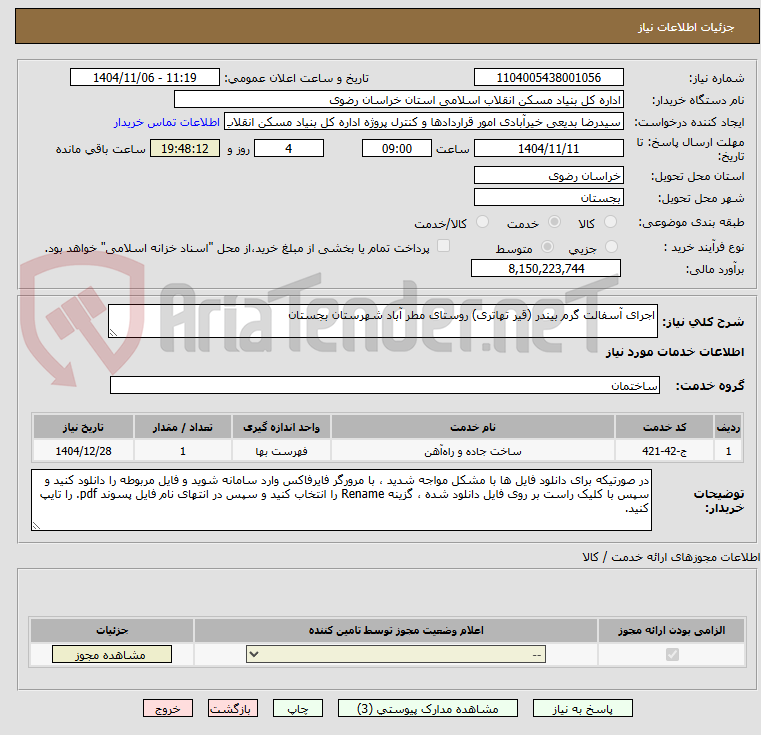Click the الزامی بودن ارائه مجوز header
This screenshot has width=761, height=735.
pyautogui.click(x=672, y=630)
